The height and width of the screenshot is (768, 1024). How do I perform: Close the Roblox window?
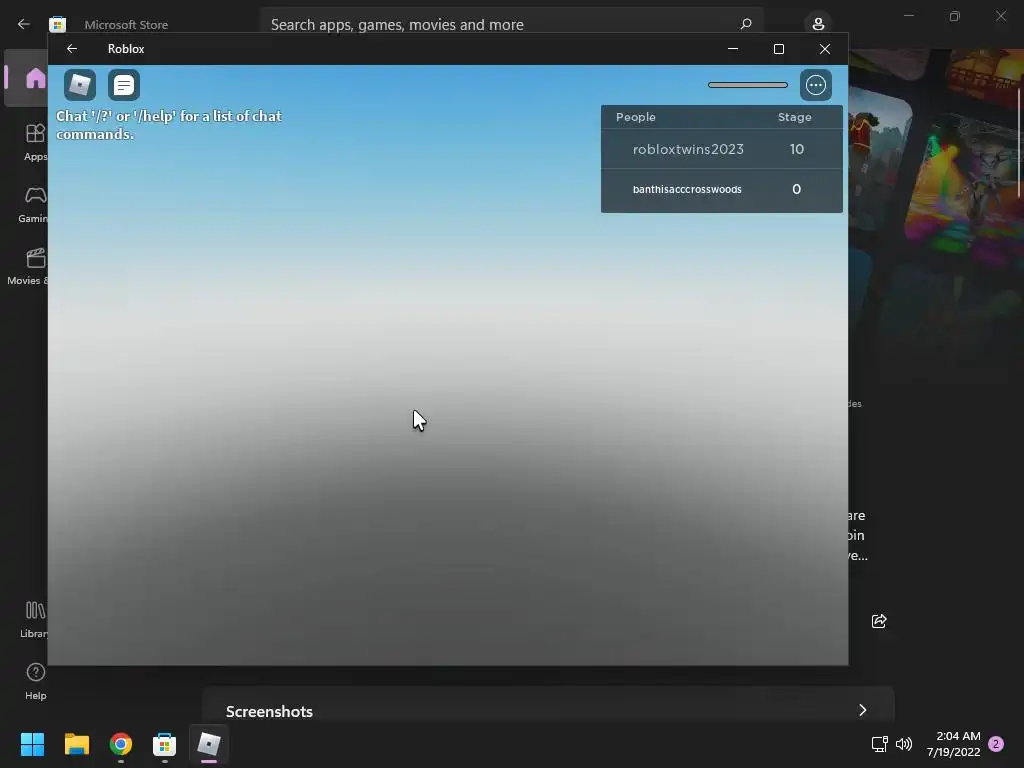[x=825, y=49]
